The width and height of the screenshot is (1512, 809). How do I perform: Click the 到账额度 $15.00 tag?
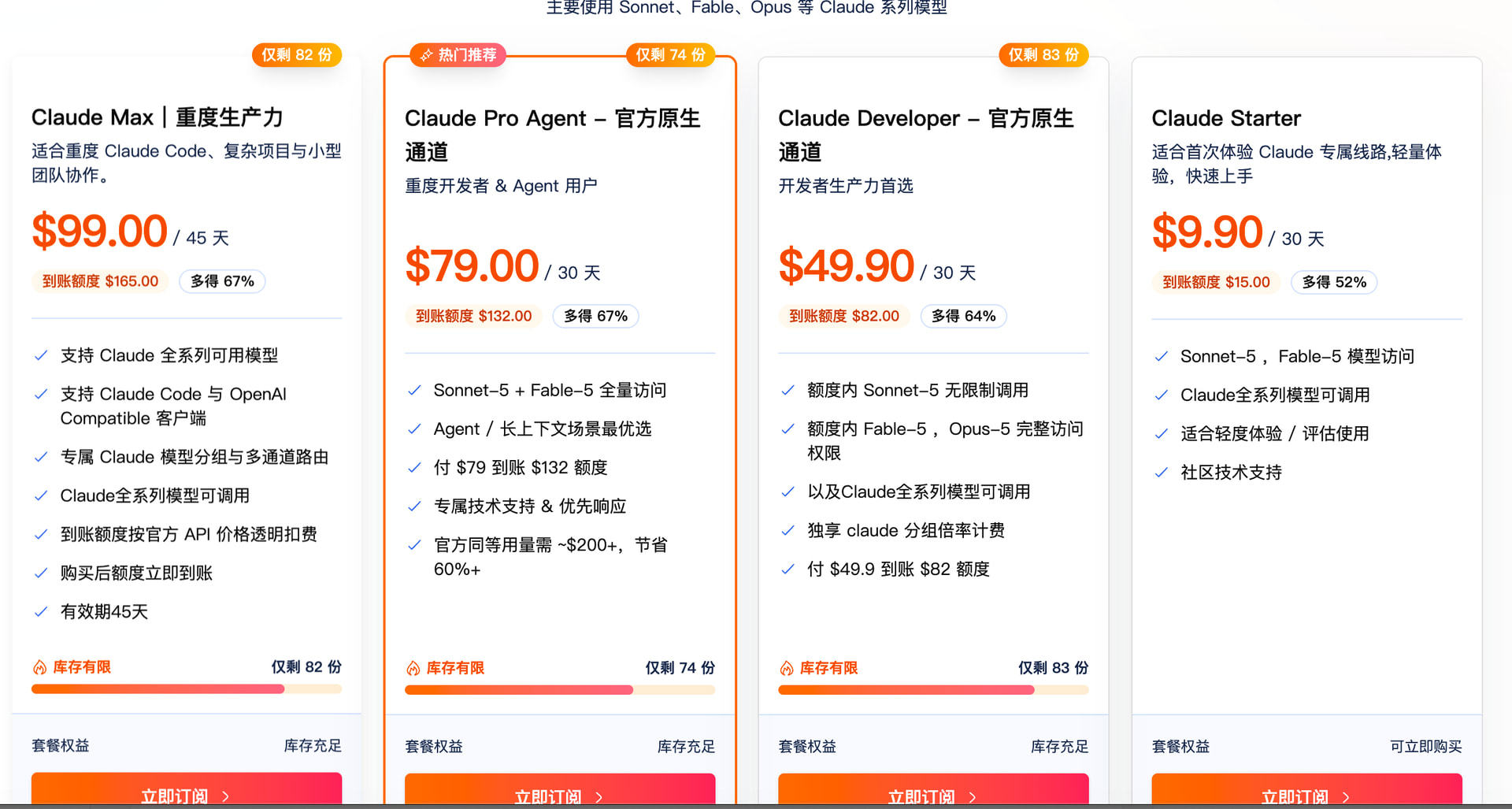pyautogui.click(x=1216, y=283)
